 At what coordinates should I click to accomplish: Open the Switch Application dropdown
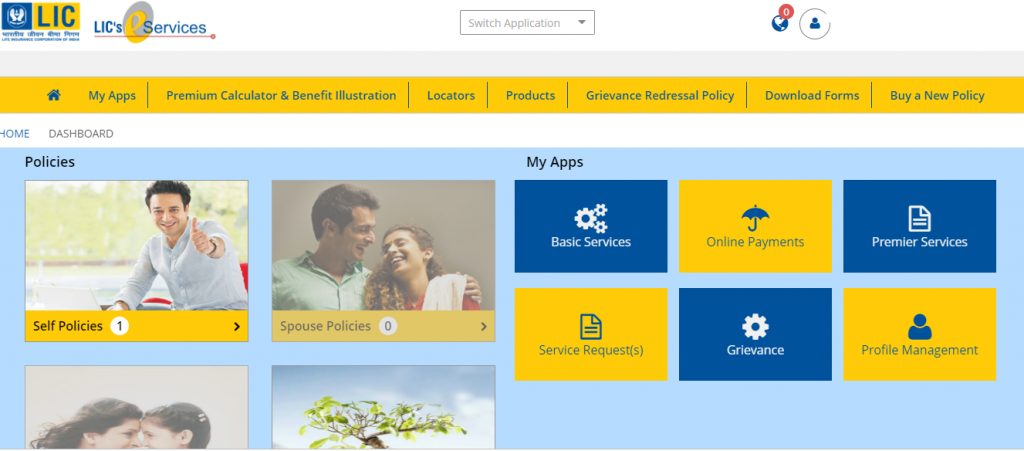coord(527,23)
